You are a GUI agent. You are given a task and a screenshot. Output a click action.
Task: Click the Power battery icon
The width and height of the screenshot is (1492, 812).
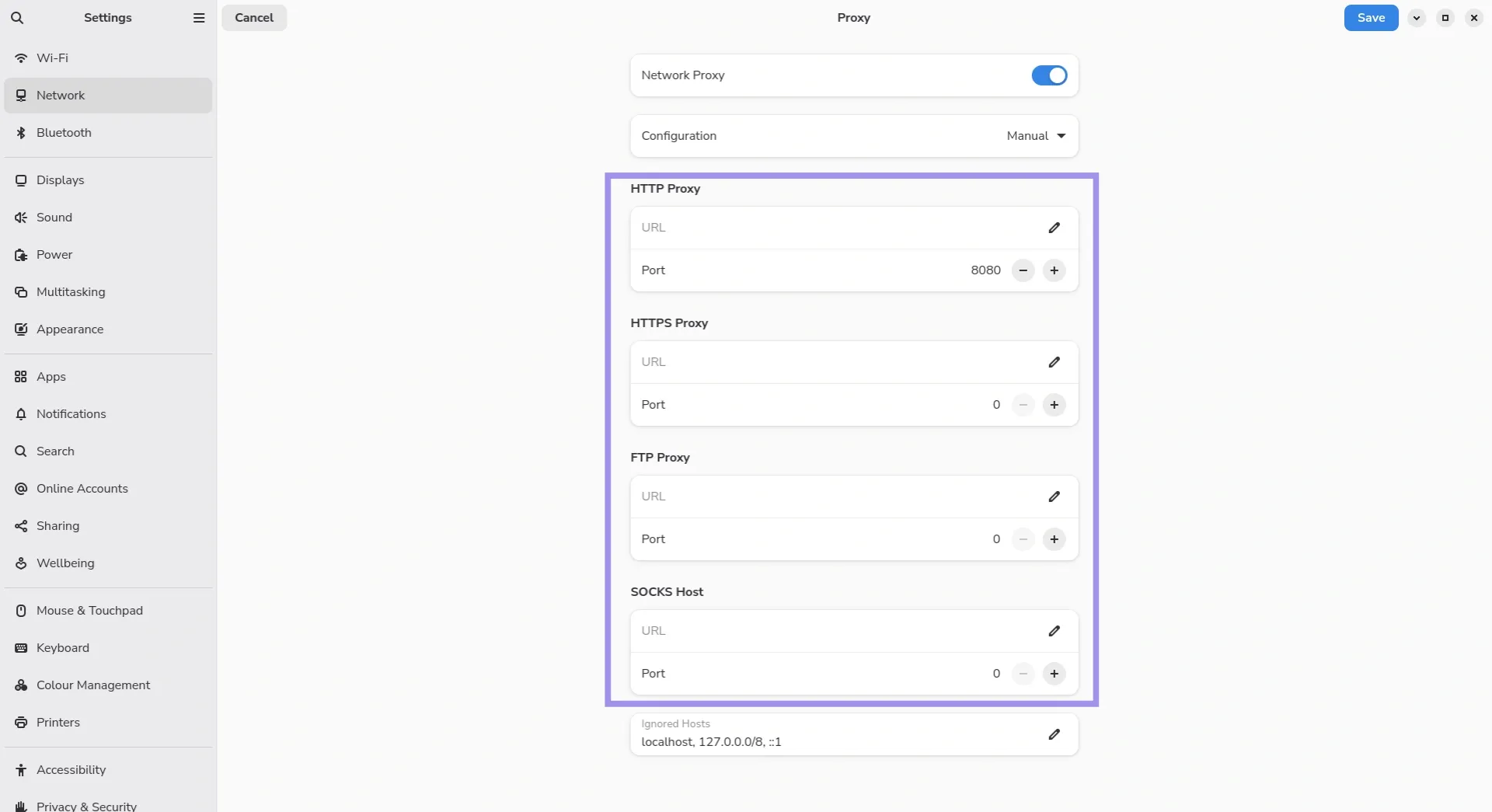pyautogui.click(x=21, y=255)
